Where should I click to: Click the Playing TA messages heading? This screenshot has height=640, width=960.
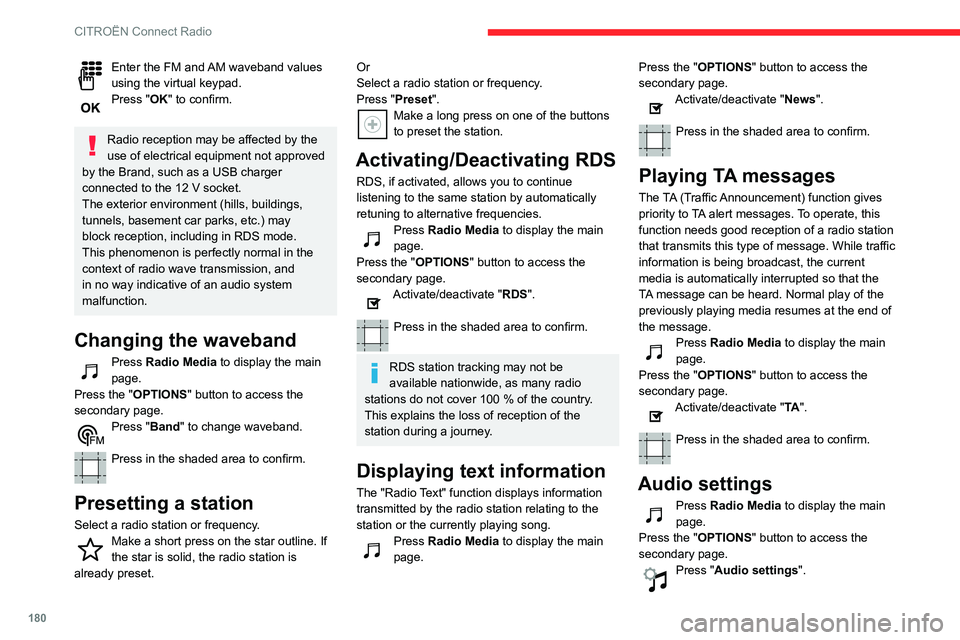point(736,177)
